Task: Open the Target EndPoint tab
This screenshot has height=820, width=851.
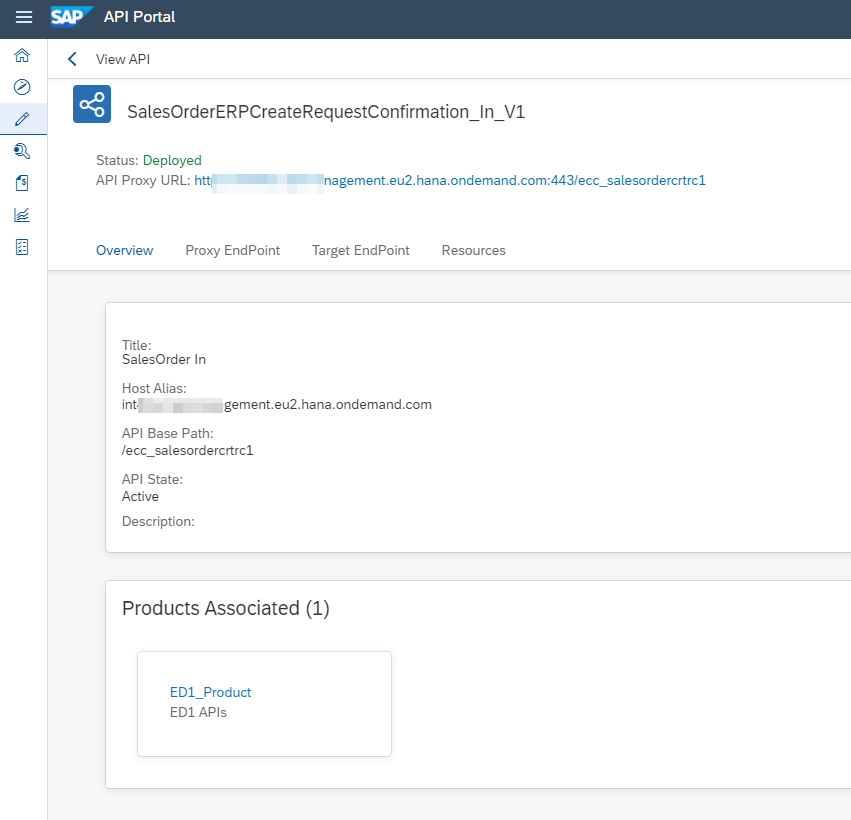Action: pos(360,250)
